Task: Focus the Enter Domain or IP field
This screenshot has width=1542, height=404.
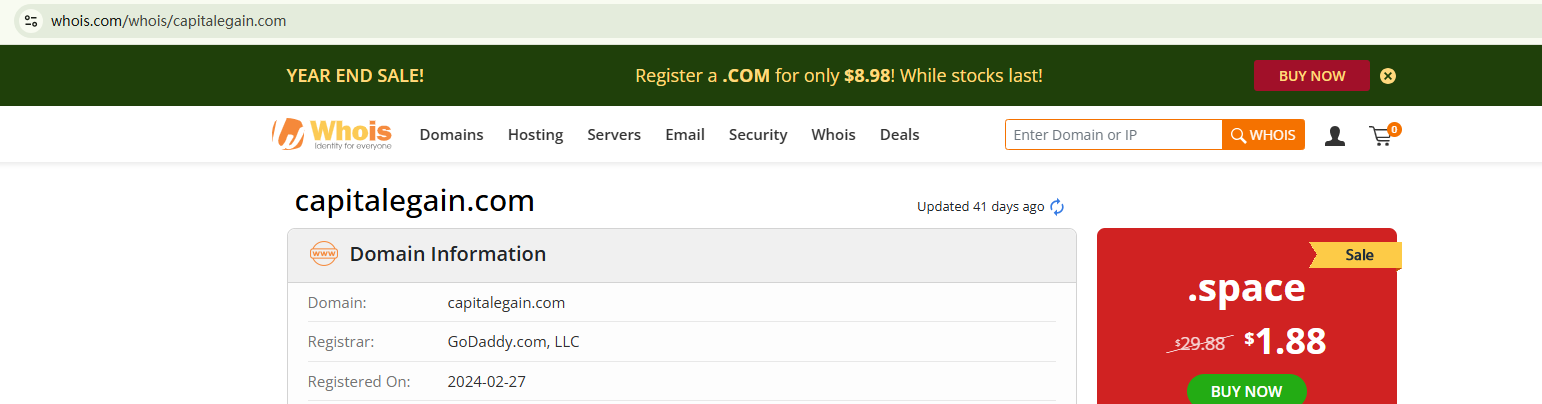Action: [1113, 135]
